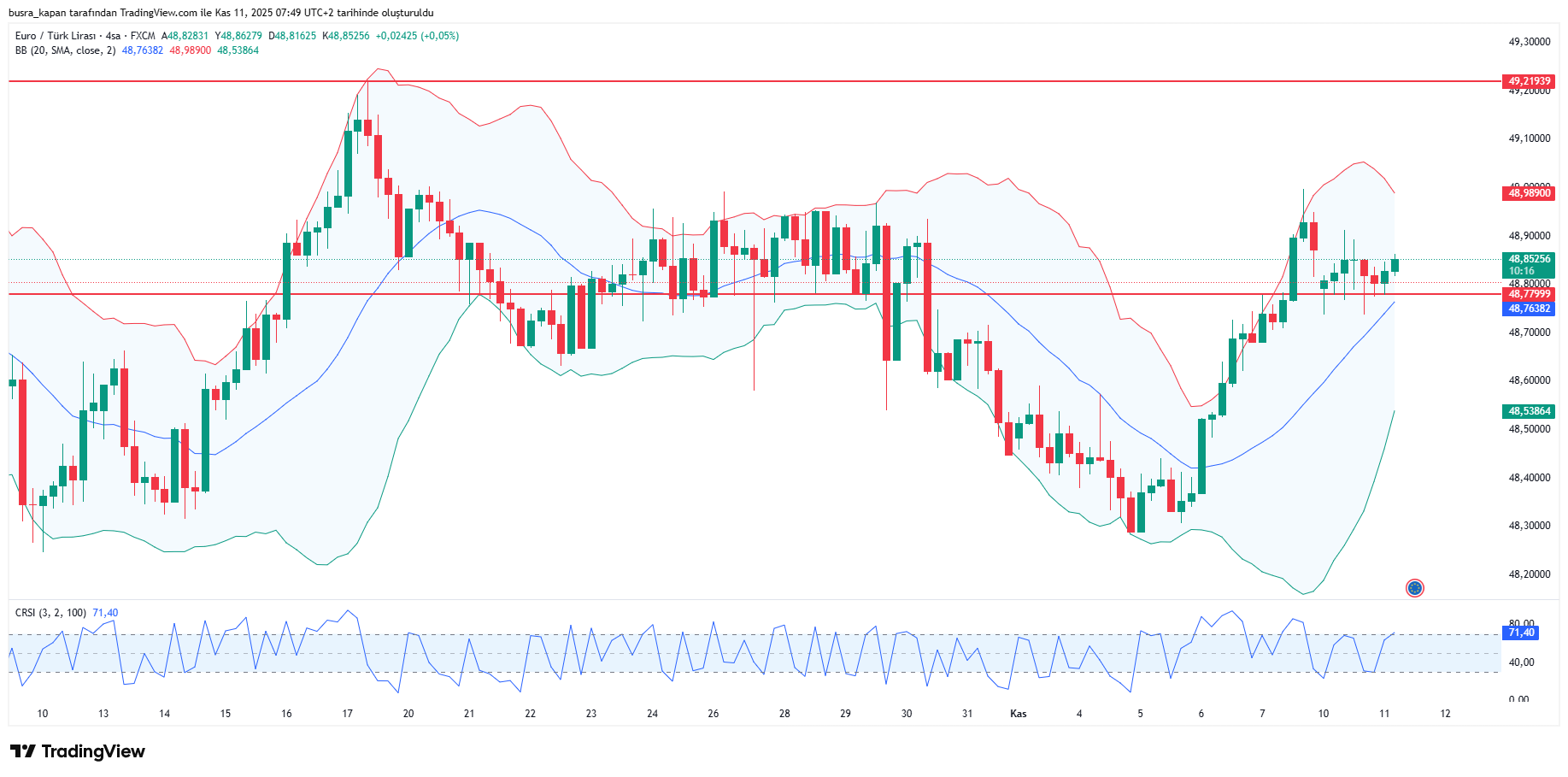Click the 'Kas' month label on time axis
The width and height of the screenshot is (1568, 777).
(x=1018, y=714)
